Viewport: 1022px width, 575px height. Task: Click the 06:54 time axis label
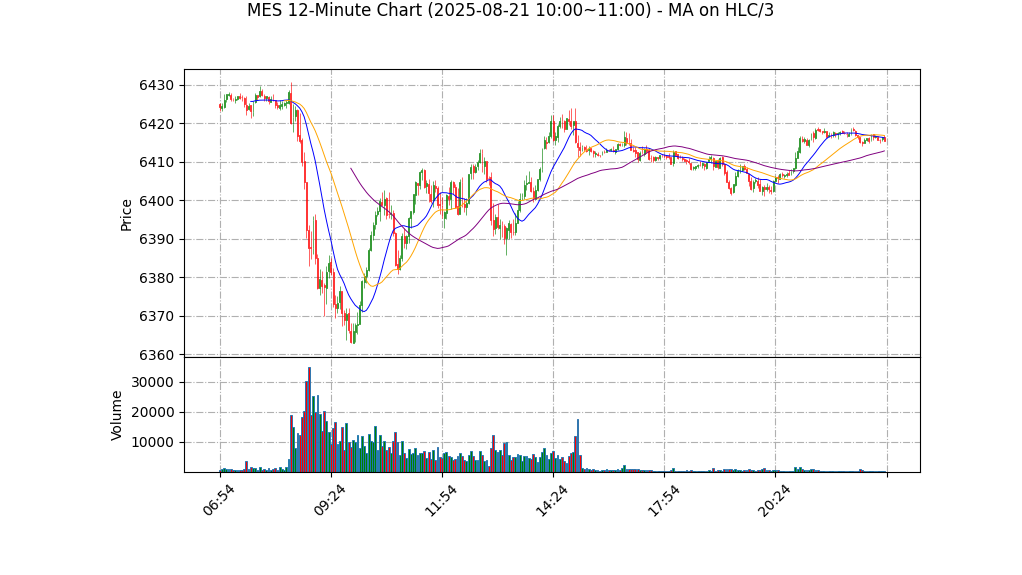click(x=218, y=501)
